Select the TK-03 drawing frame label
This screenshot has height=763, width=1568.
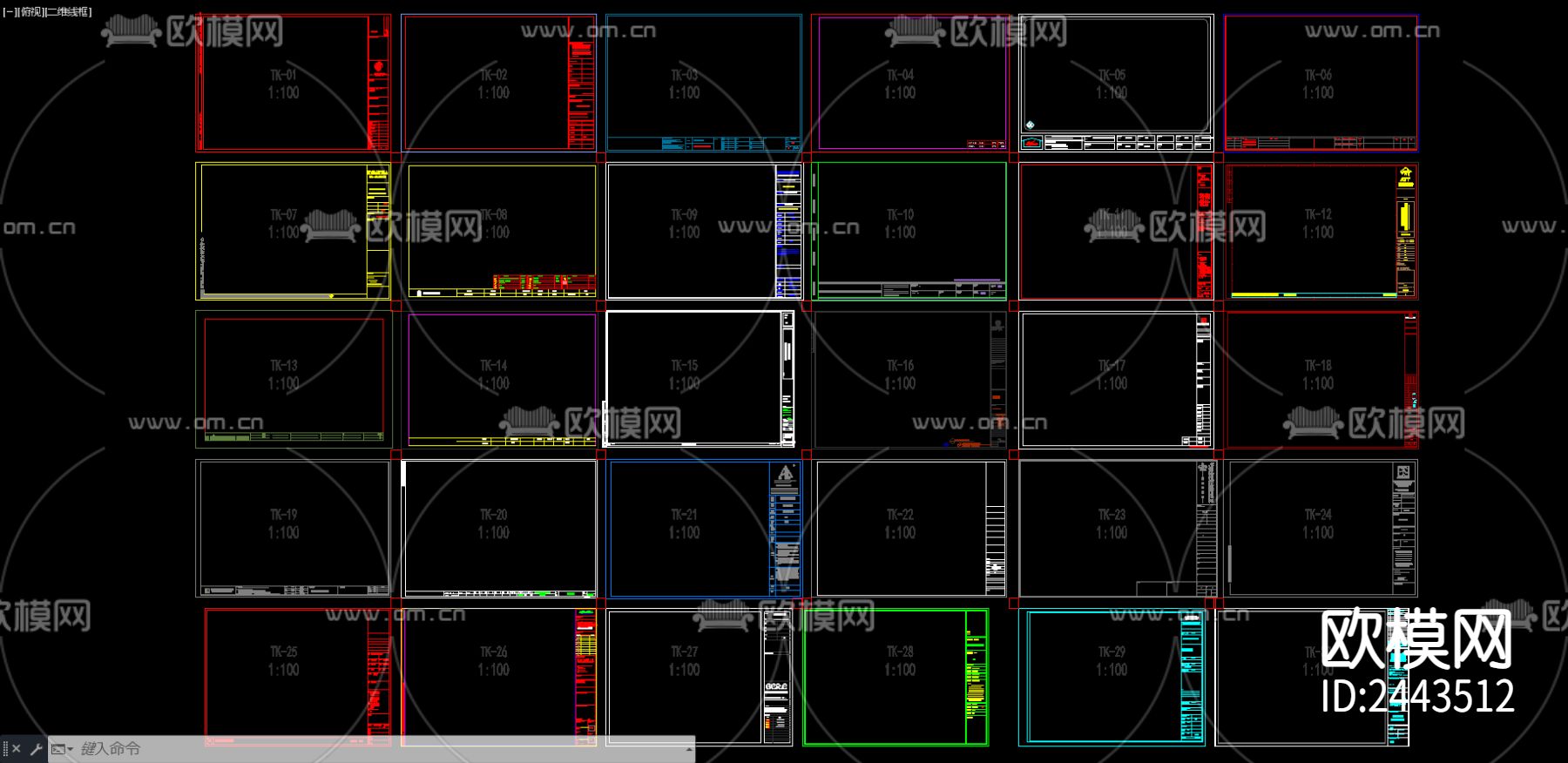pos(684,75)
